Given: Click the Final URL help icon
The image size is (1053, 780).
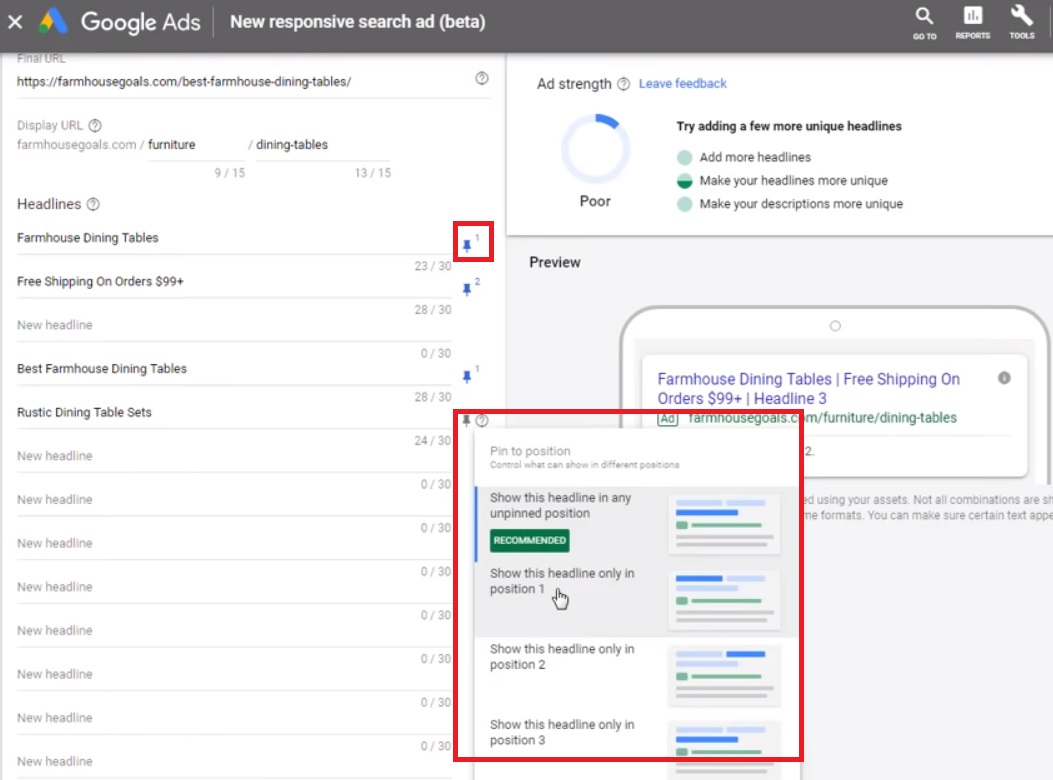Looking at the screenshot, I should [482, 79].
